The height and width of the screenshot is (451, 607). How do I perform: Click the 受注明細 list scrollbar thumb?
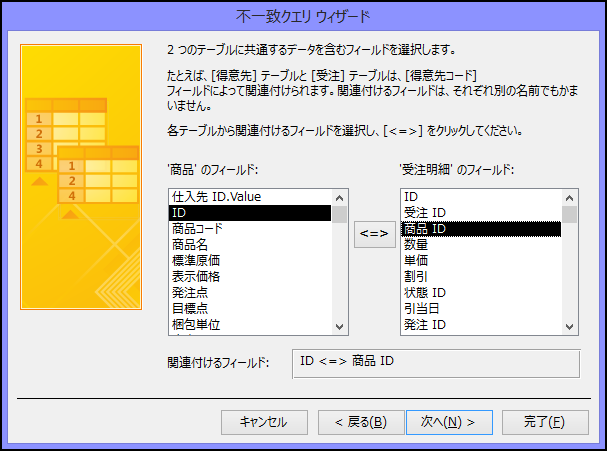click(569, 214)
